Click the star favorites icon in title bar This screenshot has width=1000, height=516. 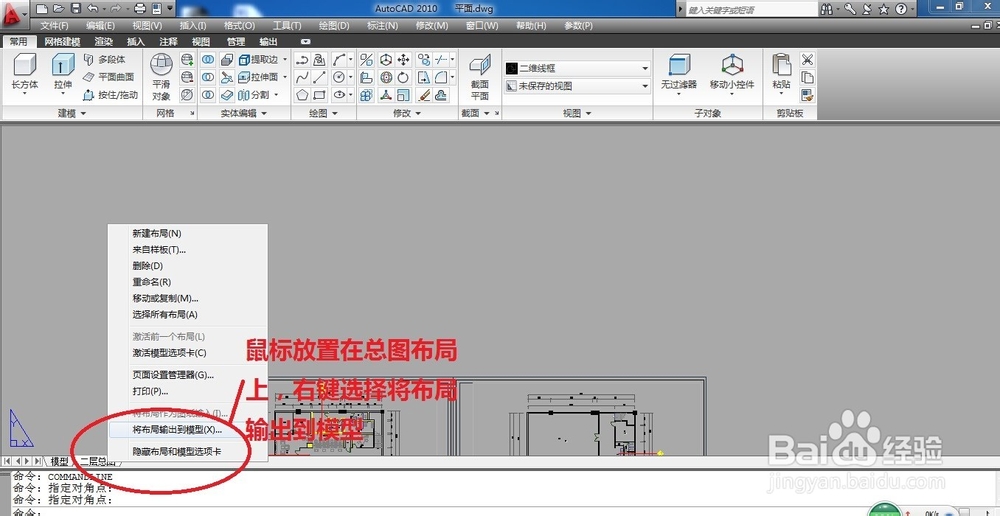884,9
